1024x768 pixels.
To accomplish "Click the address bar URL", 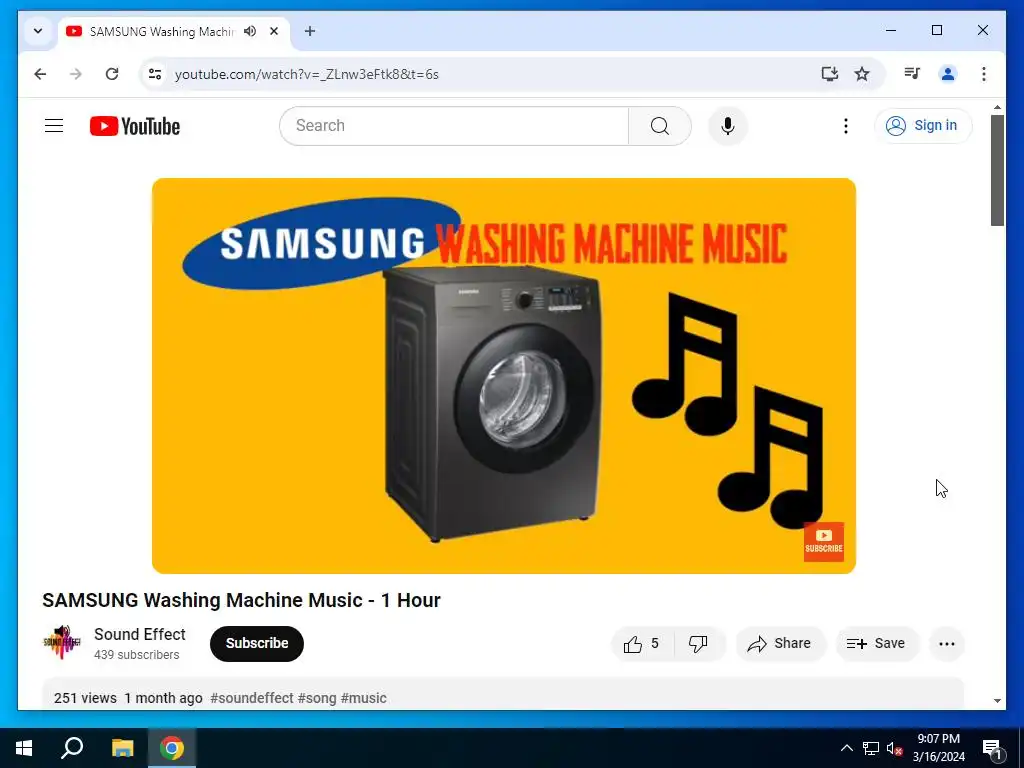I will 306,74.
